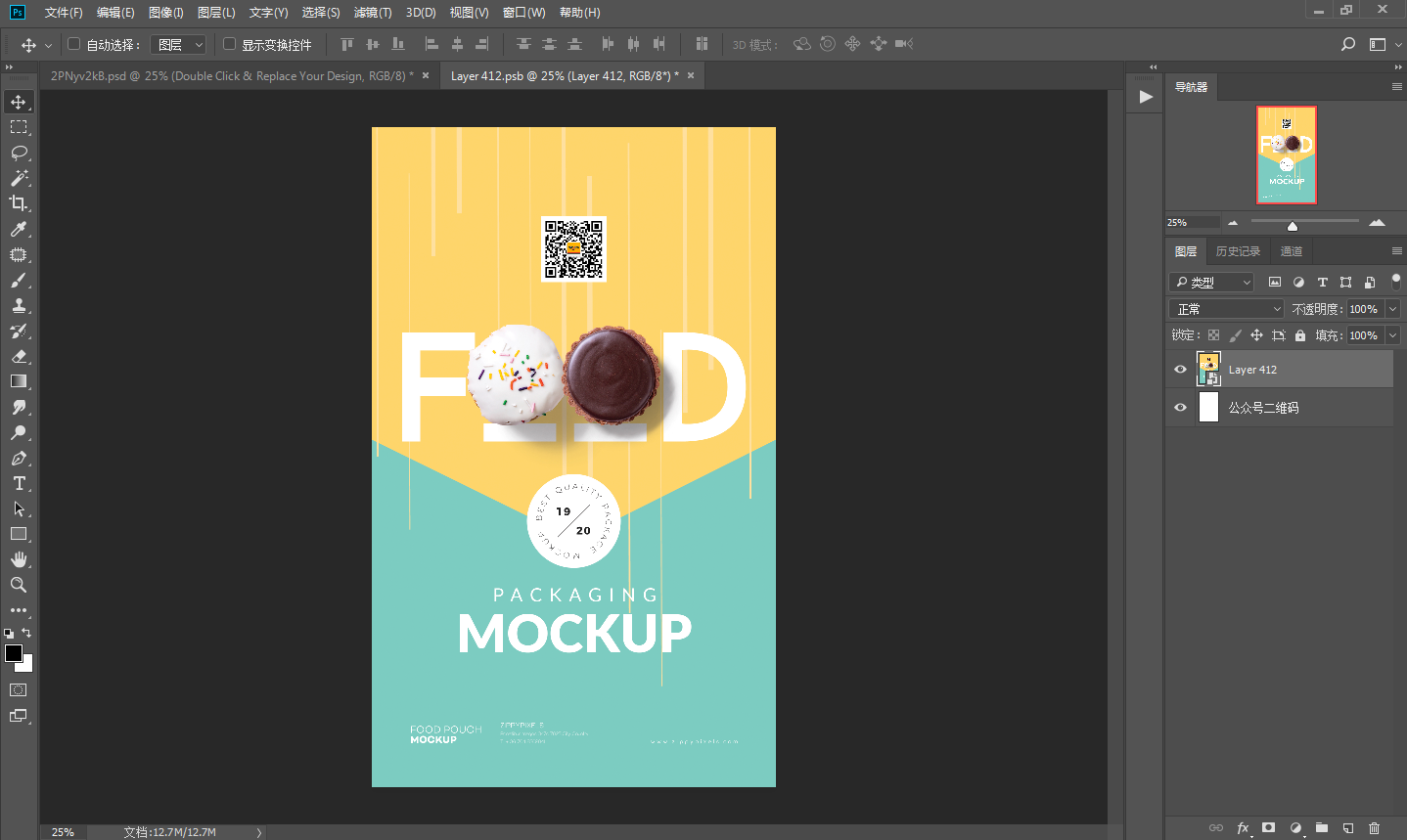1407x840 pixels.
Task: Toggle lock layer position
Action: tap(1256, 335)
